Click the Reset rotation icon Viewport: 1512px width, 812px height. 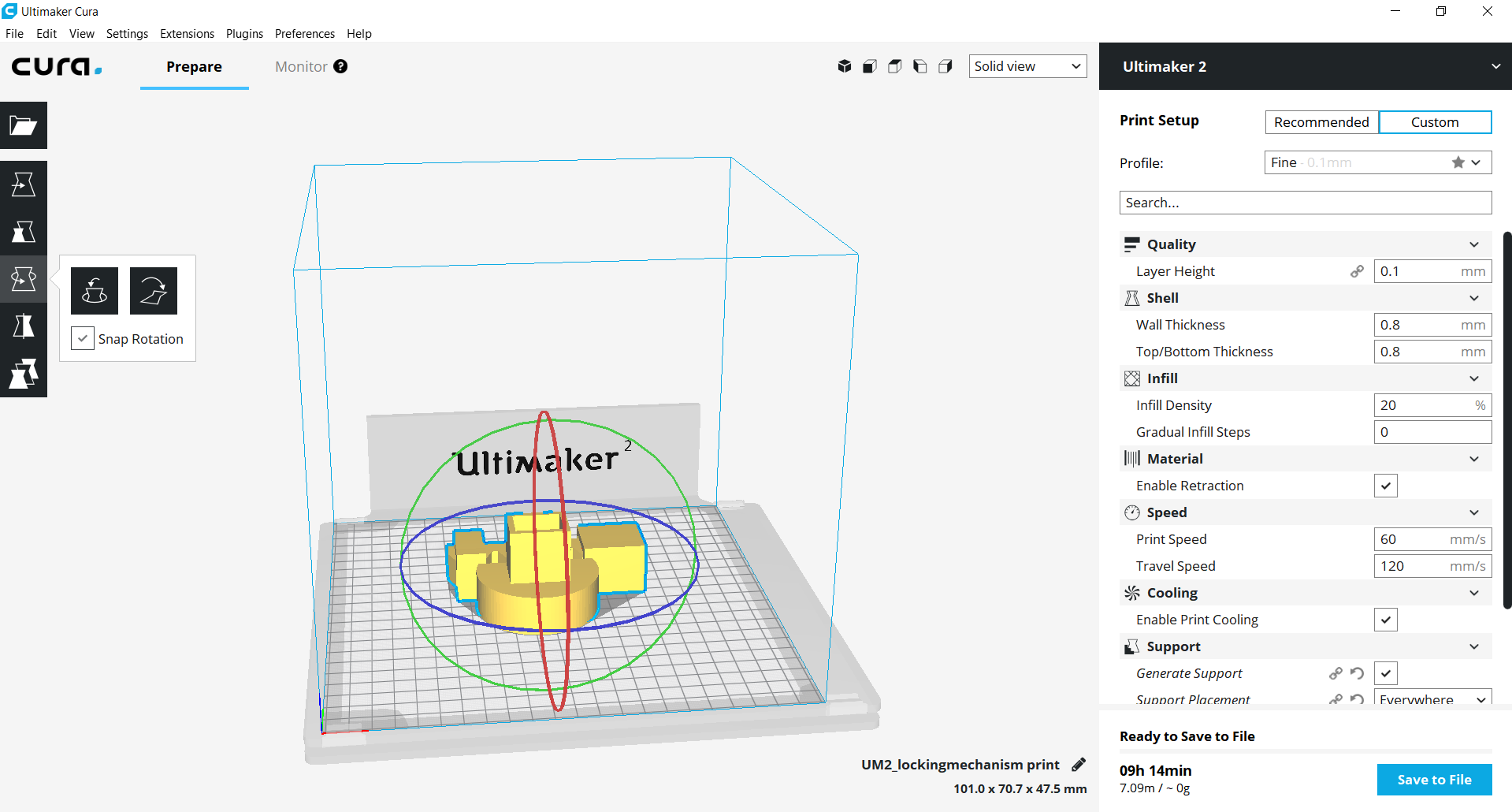tap(95, 291)
